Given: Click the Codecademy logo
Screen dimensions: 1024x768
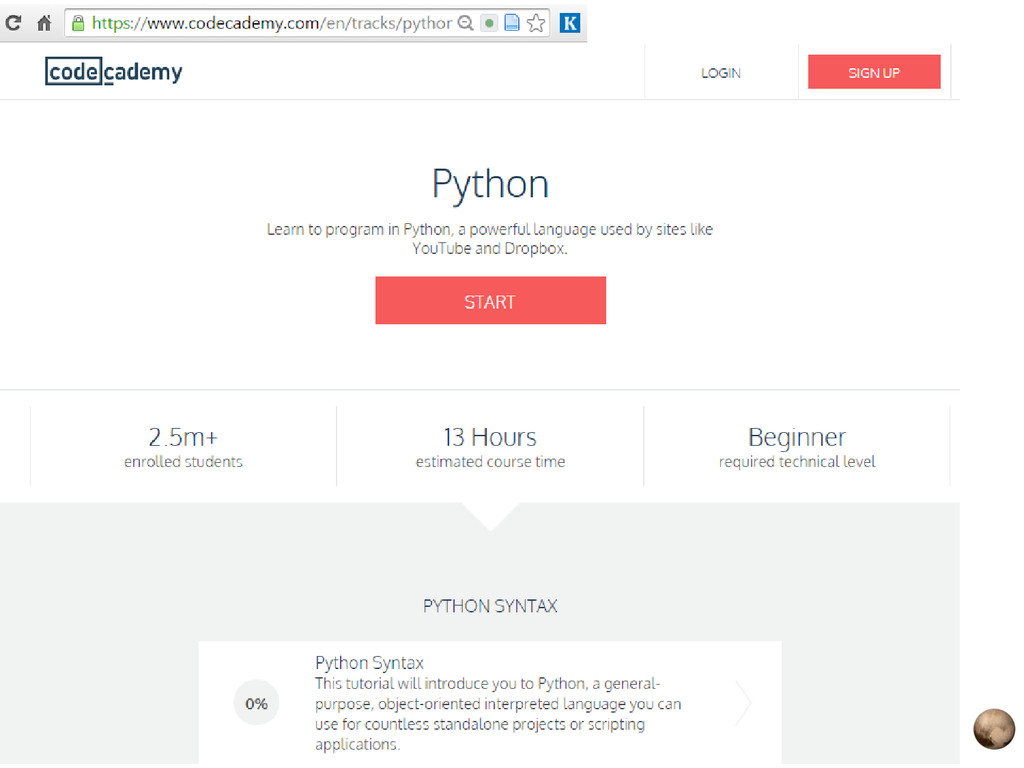Looking at the screenshot, I should tap(114, 71).
